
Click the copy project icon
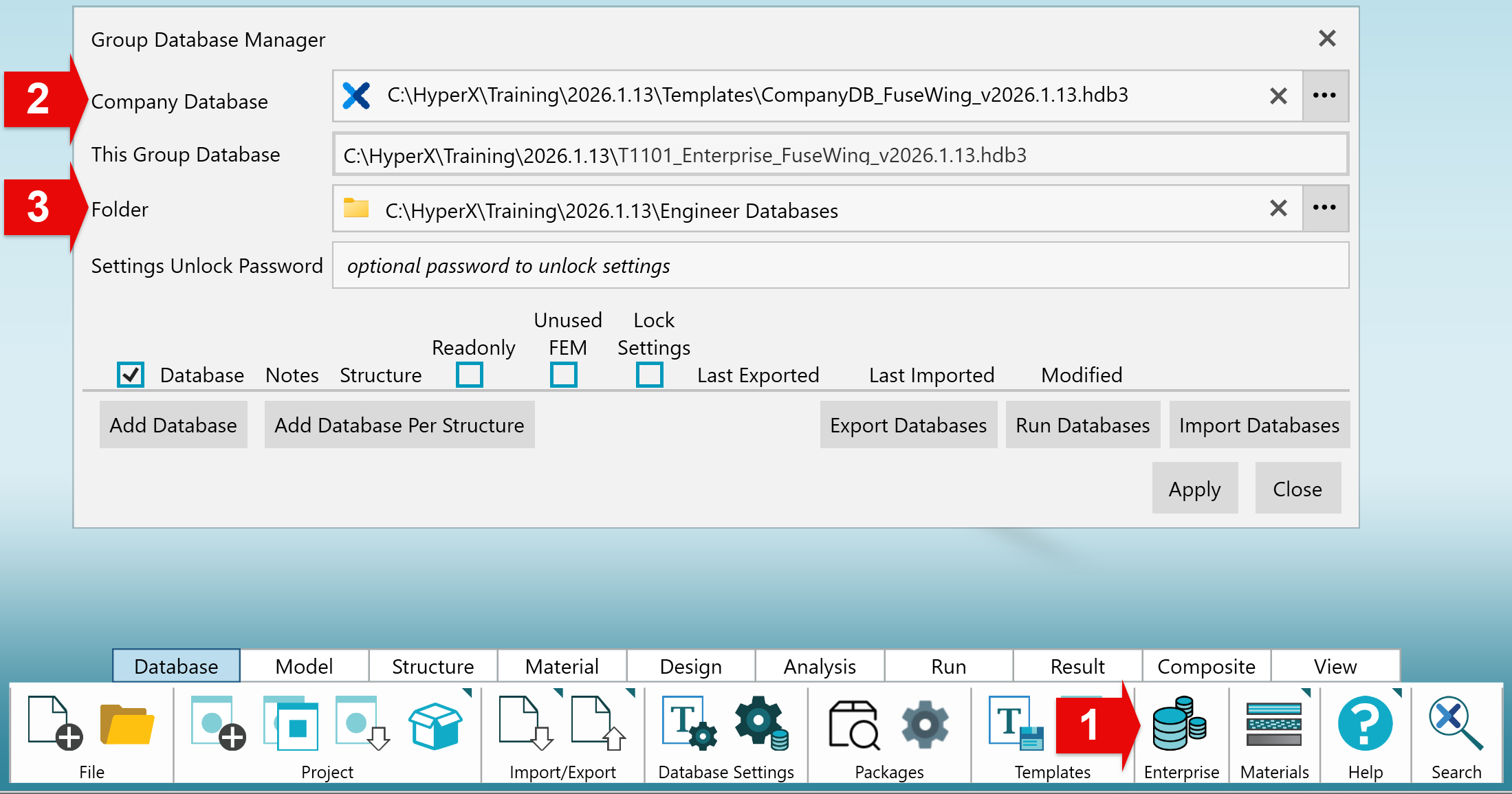click(291, 723)
